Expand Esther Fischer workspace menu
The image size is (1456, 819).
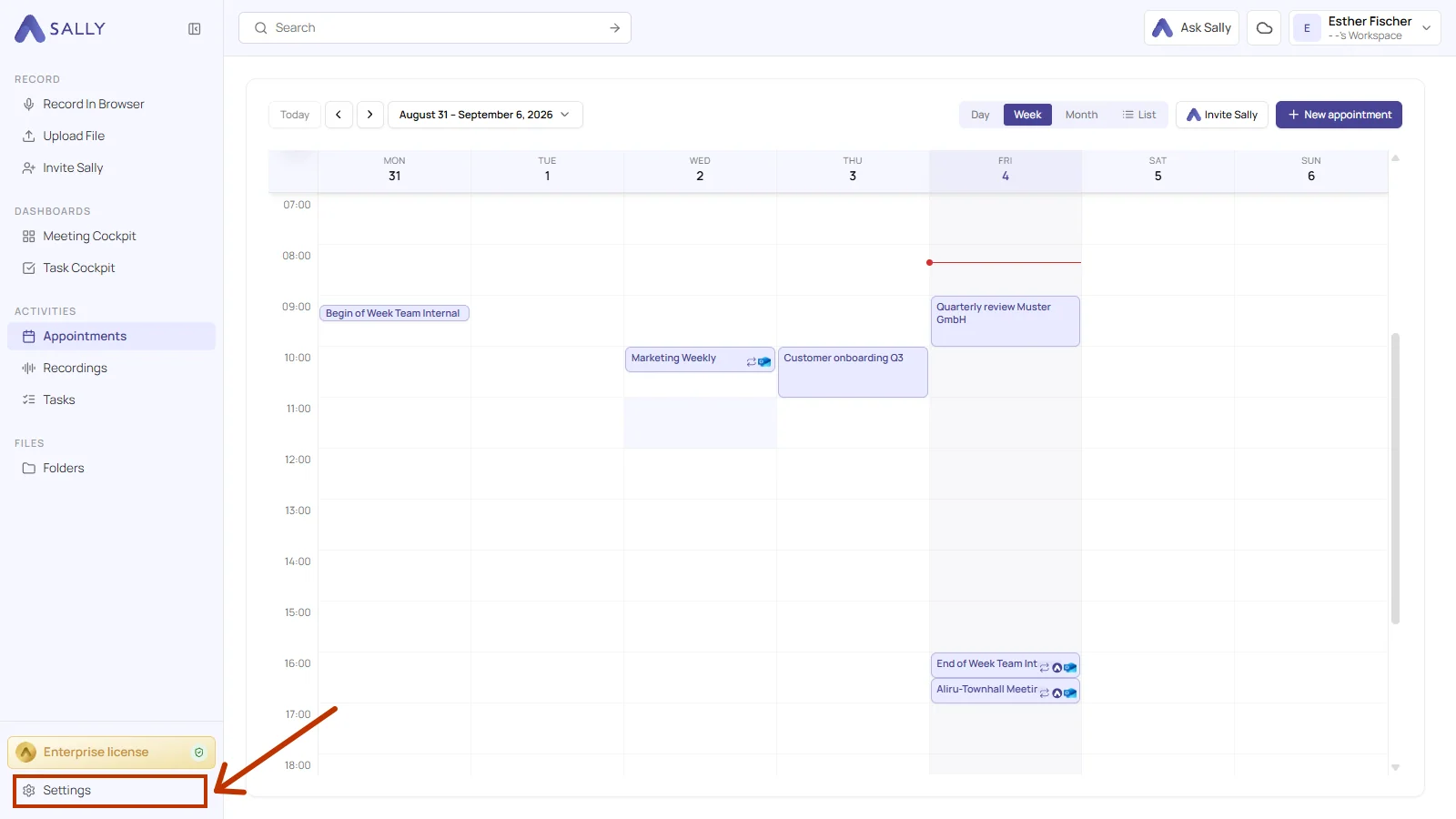pos(1364,28)
